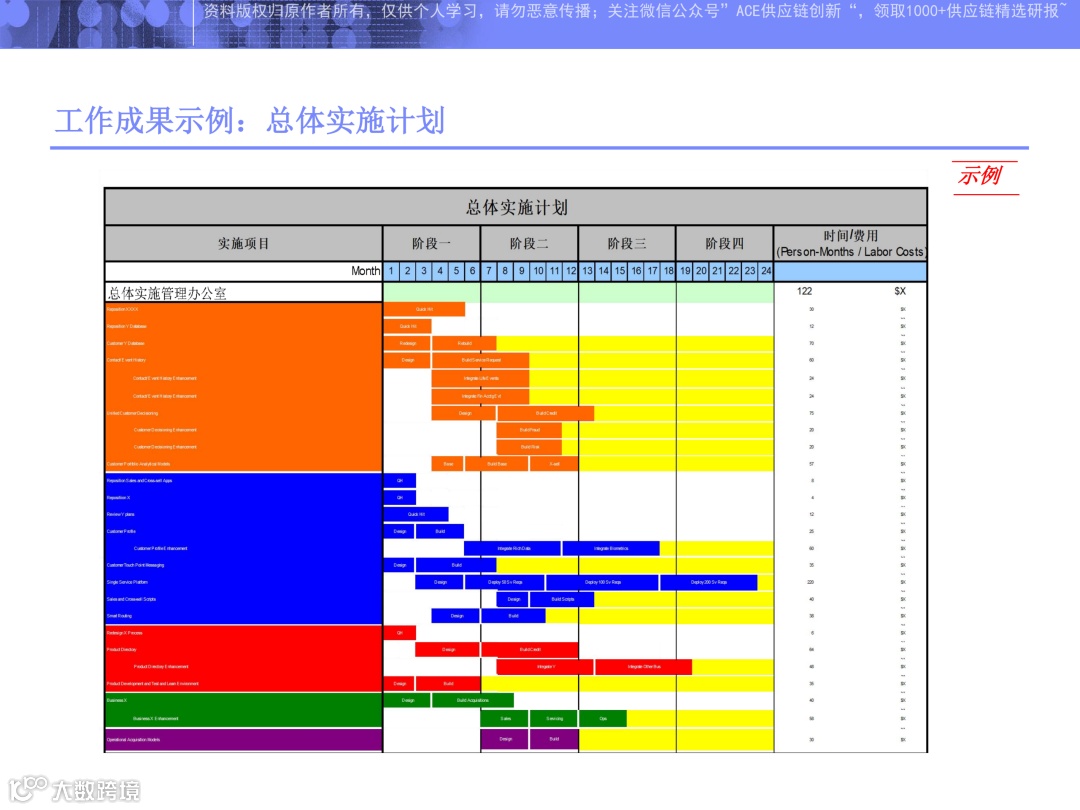Select month 18 cell
Viewport: 1080px width, 810px height.
click(669, 271)
